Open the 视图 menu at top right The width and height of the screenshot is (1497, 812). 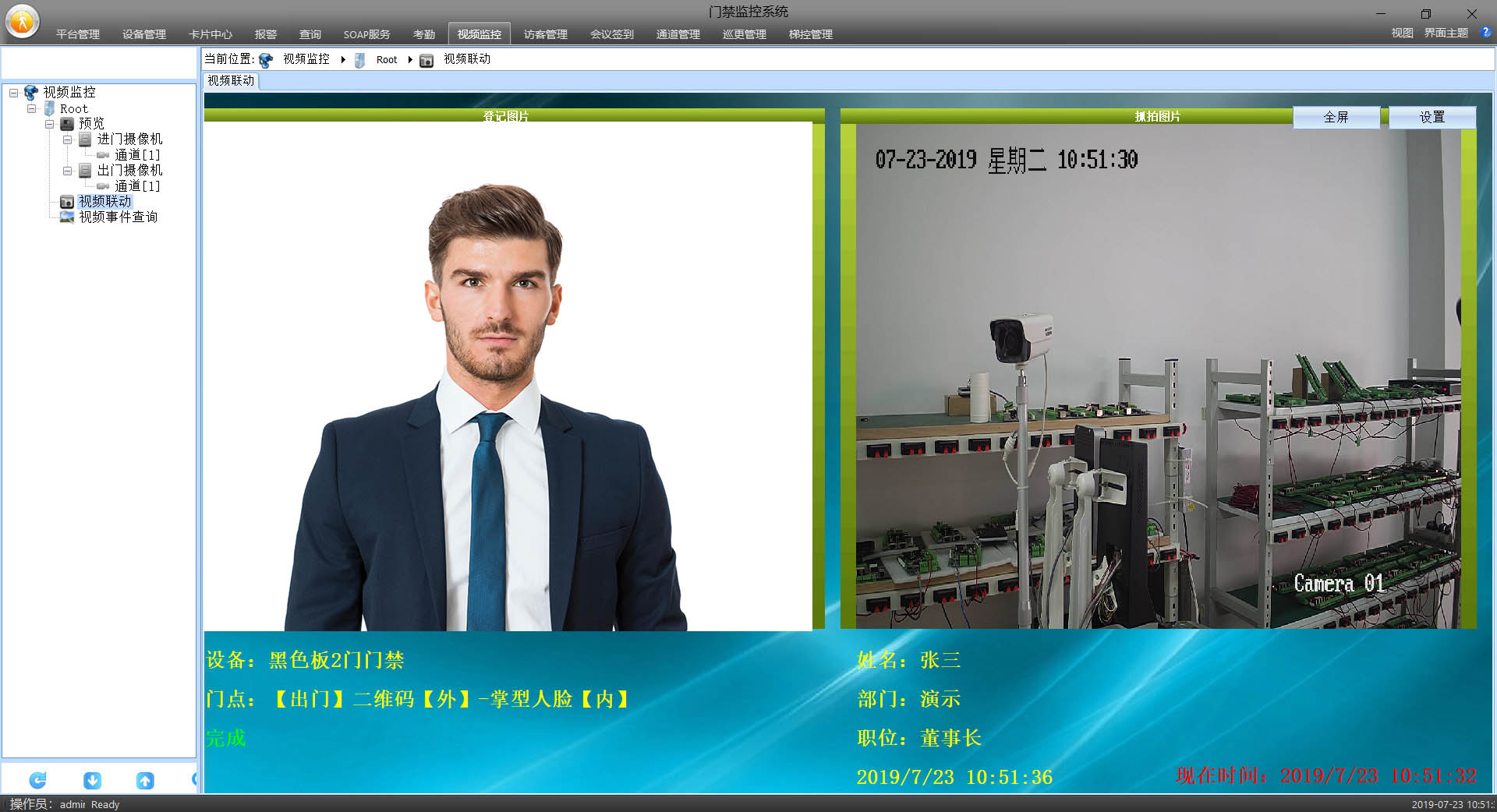pyautogui.click(x=1403, y=33)
